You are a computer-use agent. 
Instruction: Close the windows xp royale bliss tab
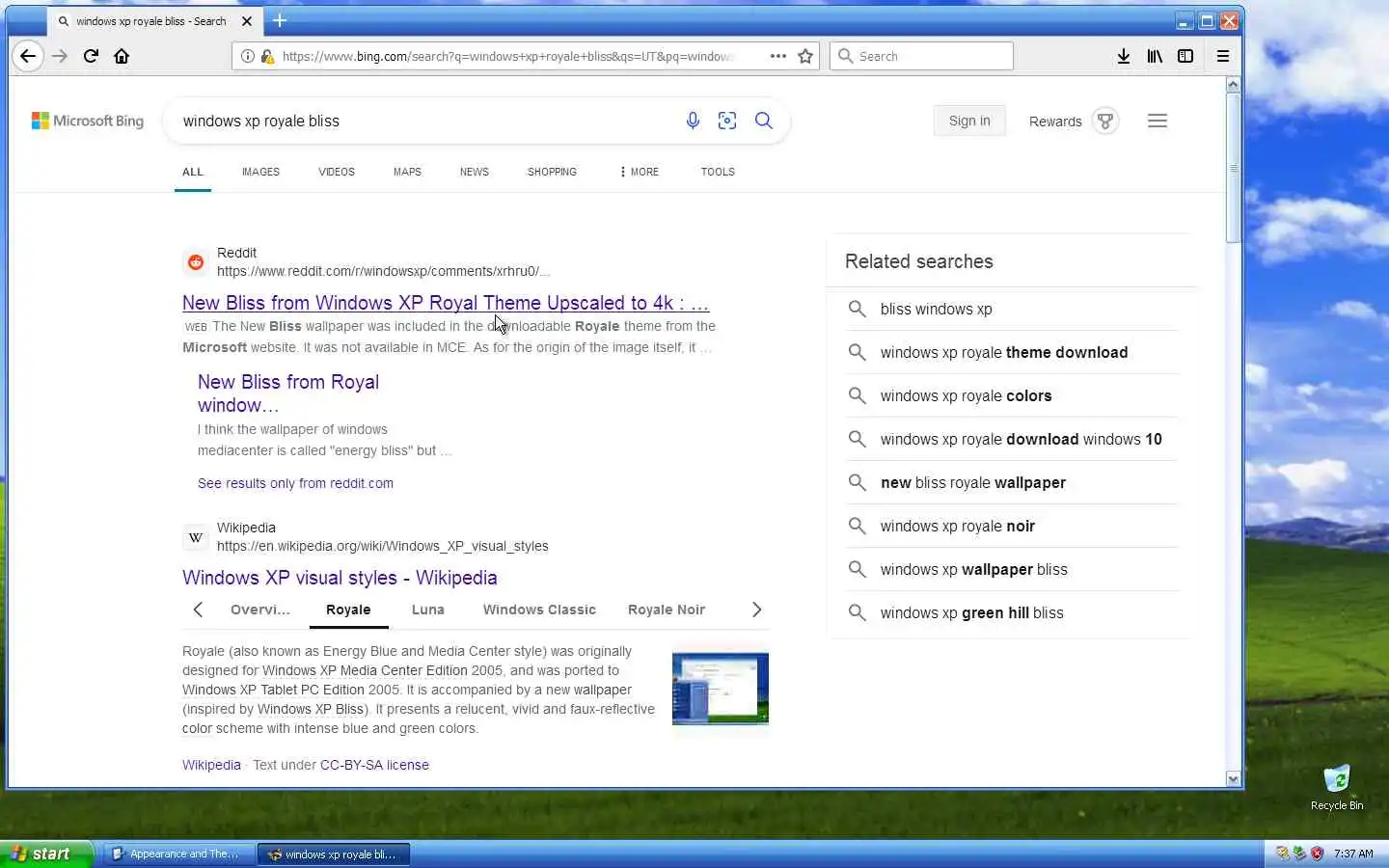[247, 20]
